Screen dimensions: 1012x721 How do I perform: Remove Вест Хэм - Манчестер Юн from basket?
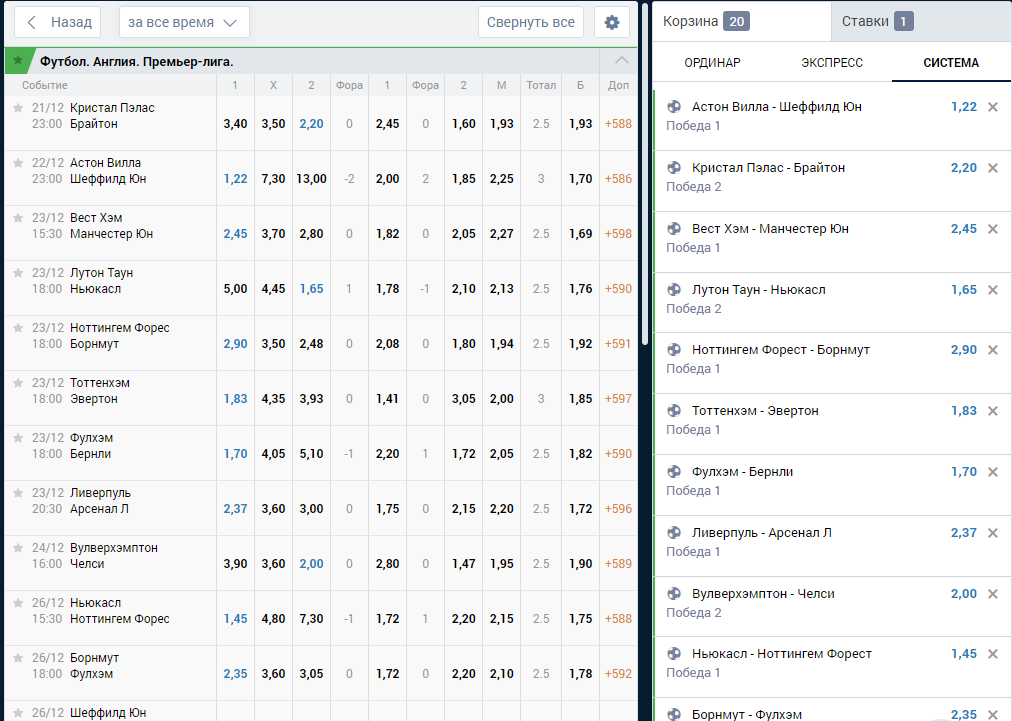coord(993,229)
